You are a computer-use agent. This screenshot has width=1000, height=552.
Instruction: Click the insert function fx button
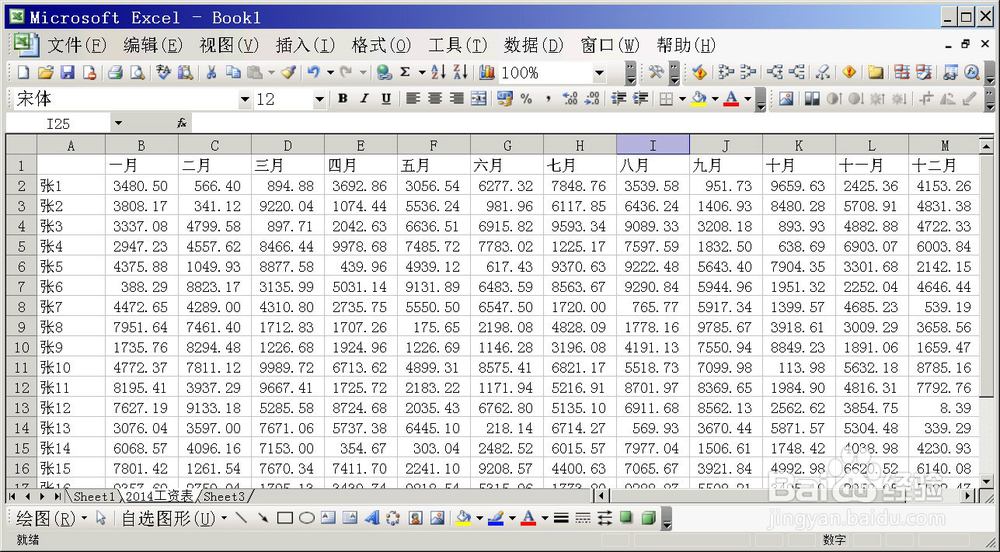[x=182, y=123]
